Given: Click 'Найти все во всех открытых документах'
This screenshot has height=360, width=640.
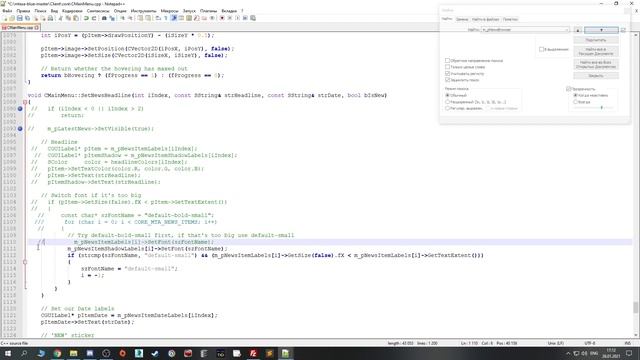Looking at the screenshot, I should pyautogui.click(x=596, y=64).
